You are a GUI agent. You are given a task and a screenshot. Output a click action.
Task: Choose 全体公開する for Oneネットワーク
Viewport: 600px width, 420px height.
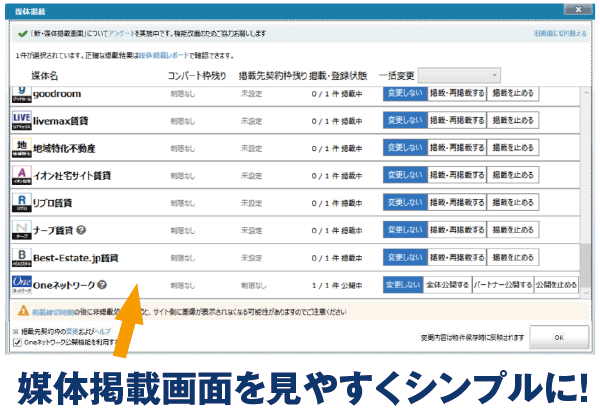click(x=447, y=285)
